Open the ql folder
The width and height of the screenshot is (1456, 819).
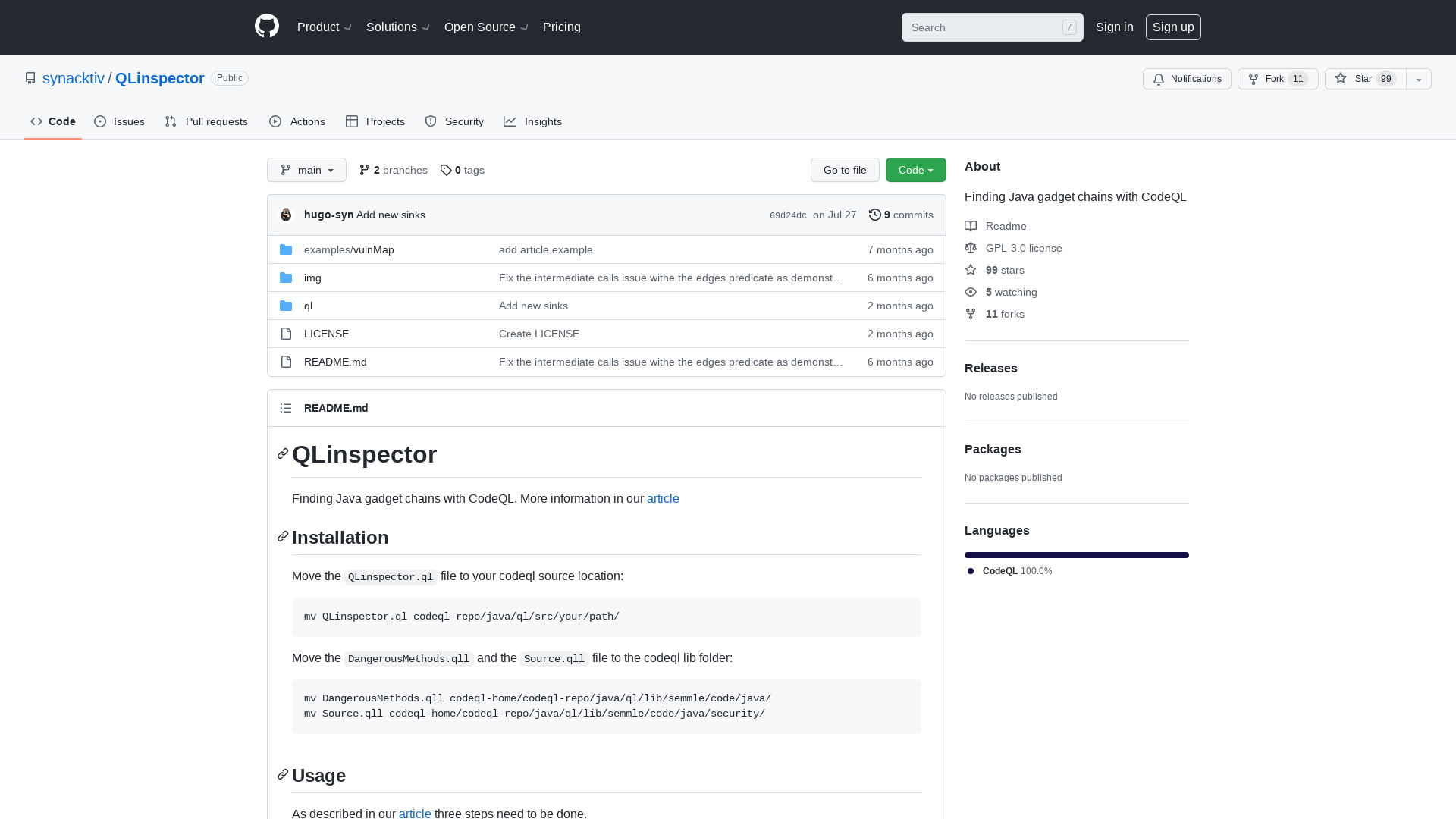(x=308, y=306)
